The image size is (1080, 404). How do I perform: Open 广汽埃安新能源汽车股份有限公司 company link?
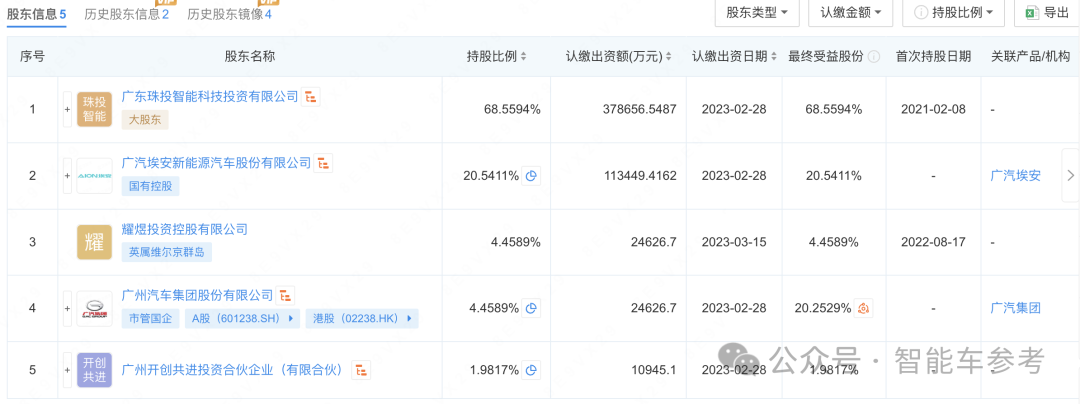click(x=216, y=162)
